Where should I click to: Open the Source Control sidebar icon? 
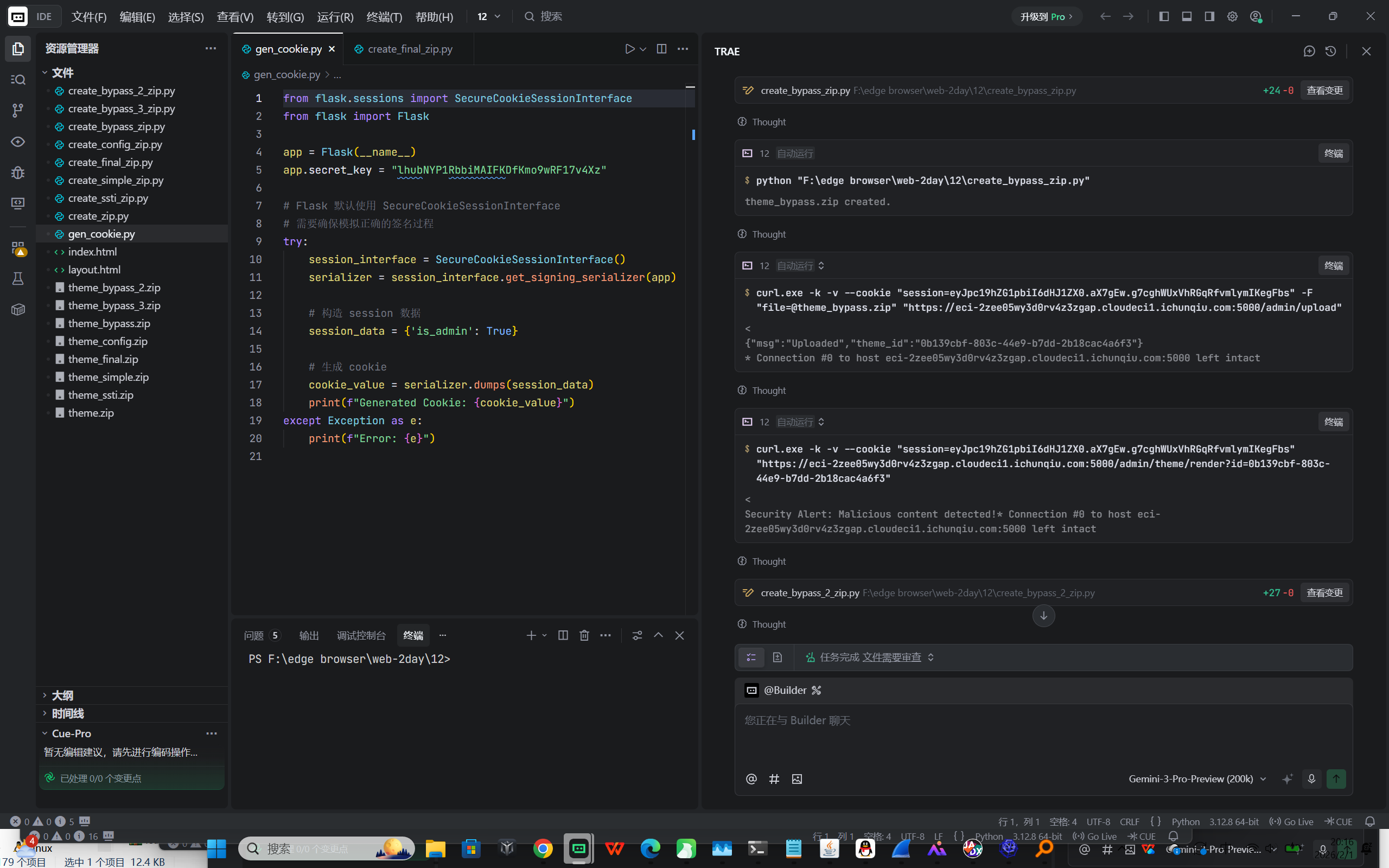pos(18,110)
